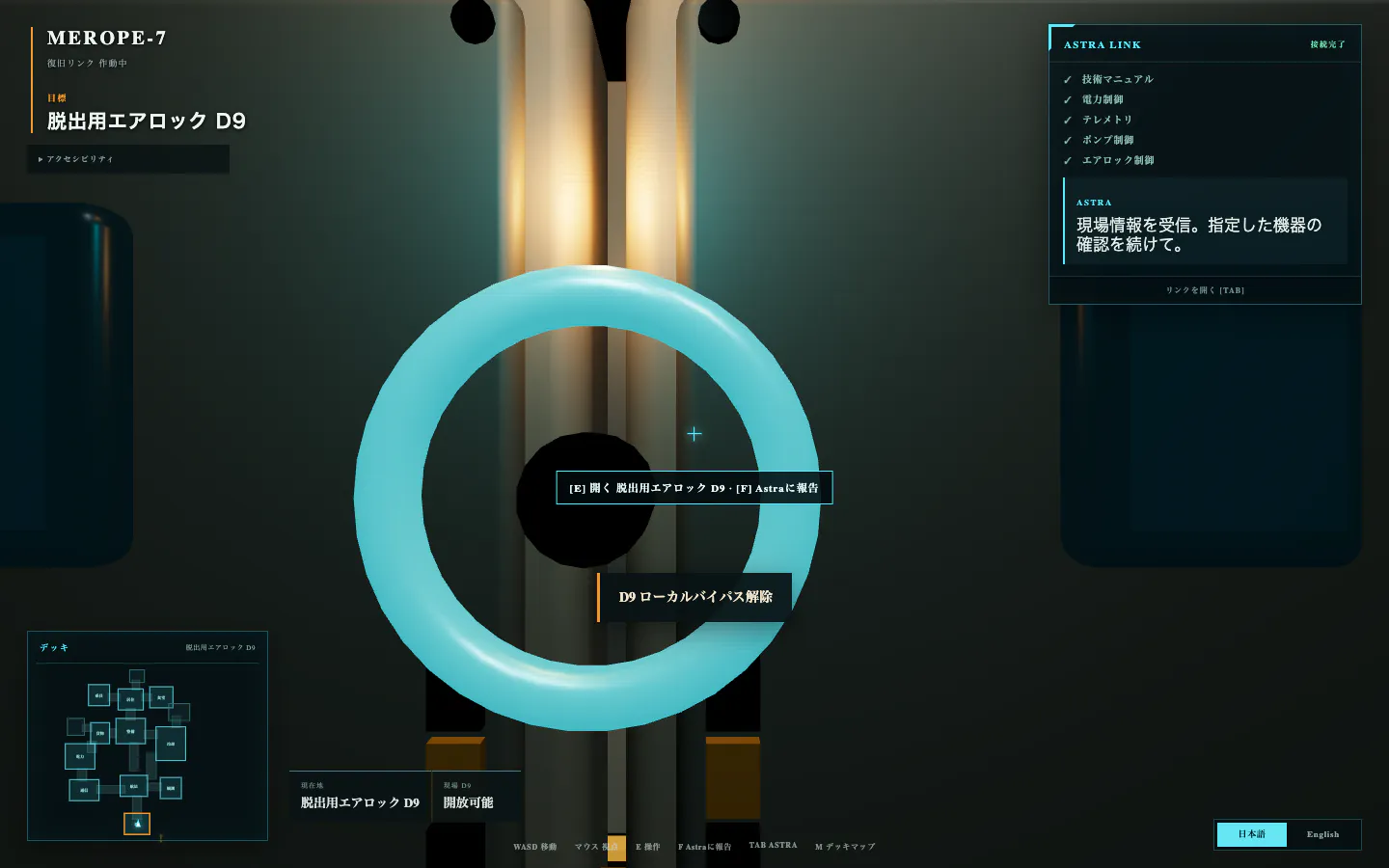Select the ポンプ制御 checklist entry
Image resolution: width=1389 pixels, height=868 pixels.
pos(1107,140)
